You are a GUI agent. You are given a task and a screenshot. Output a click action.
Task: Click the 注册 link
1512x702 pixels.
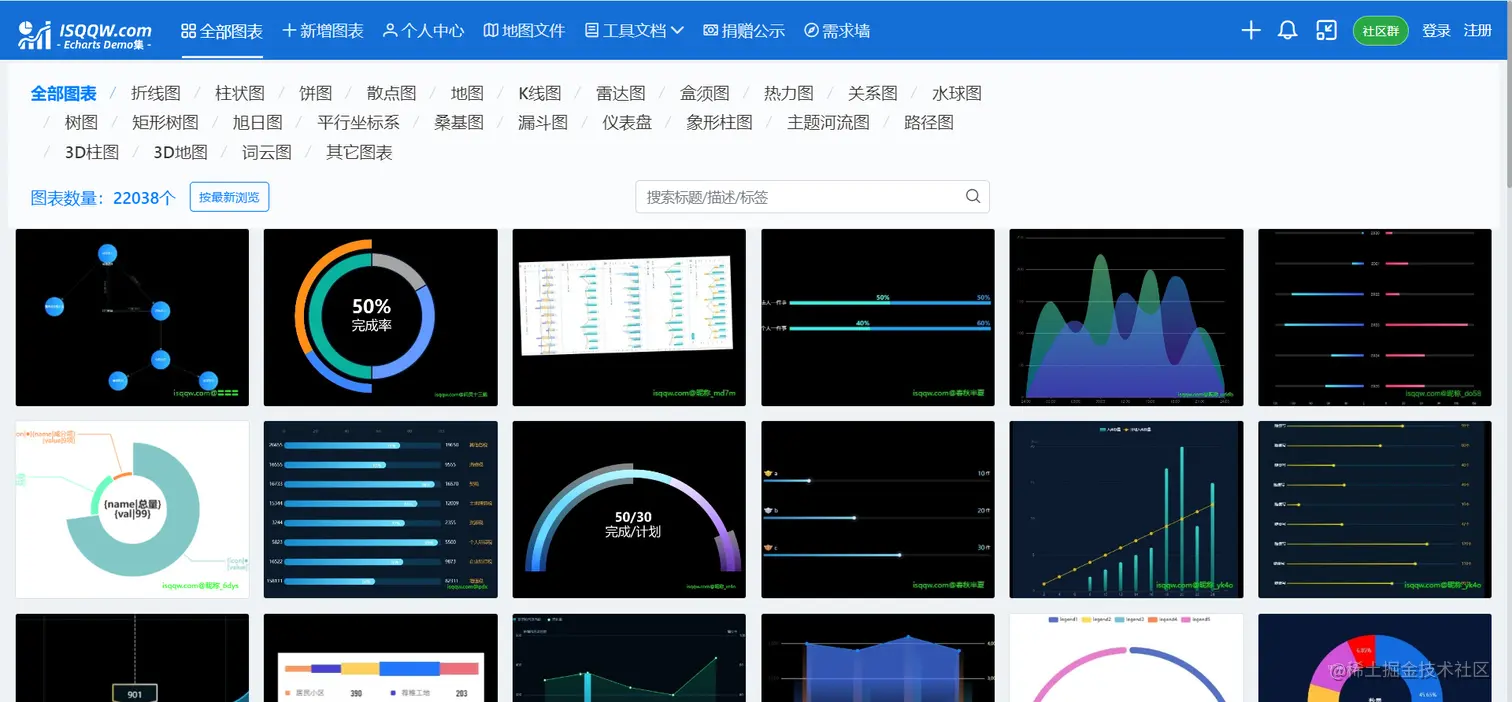click(1478, 31)
